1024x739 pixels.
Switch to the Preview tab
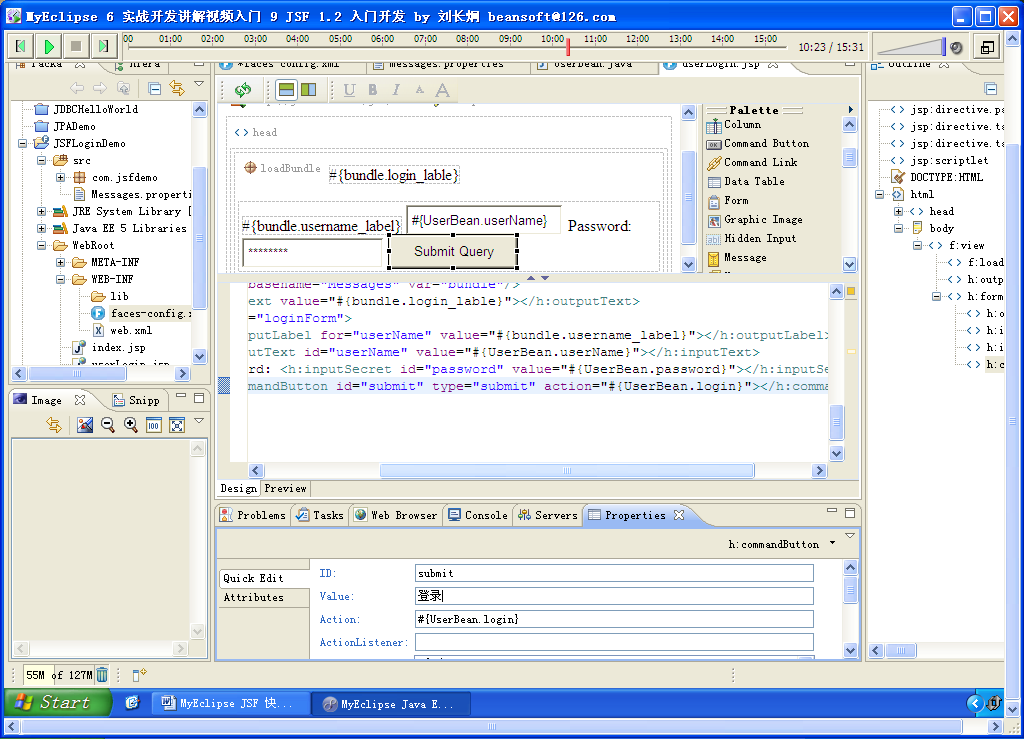coord(285,488)
